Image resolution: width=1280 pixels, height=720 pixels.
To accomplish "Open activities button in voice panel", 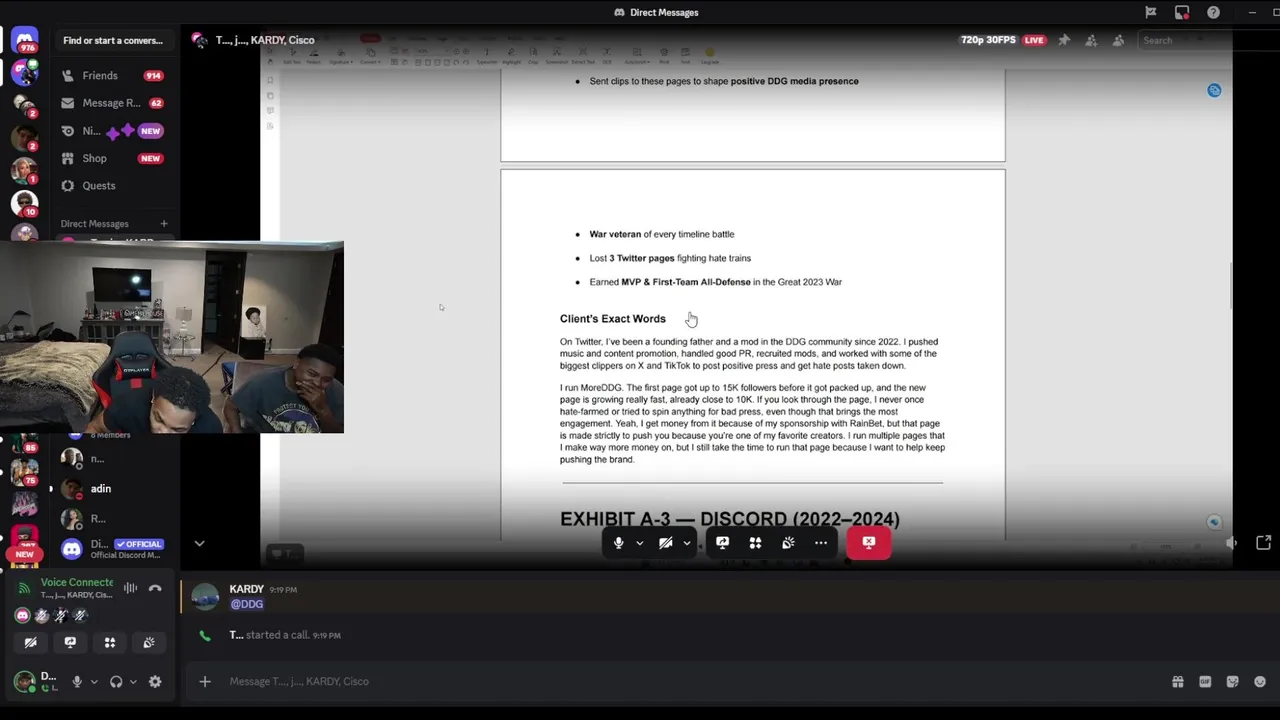I will pyautogui.click(x=110, y=642).
